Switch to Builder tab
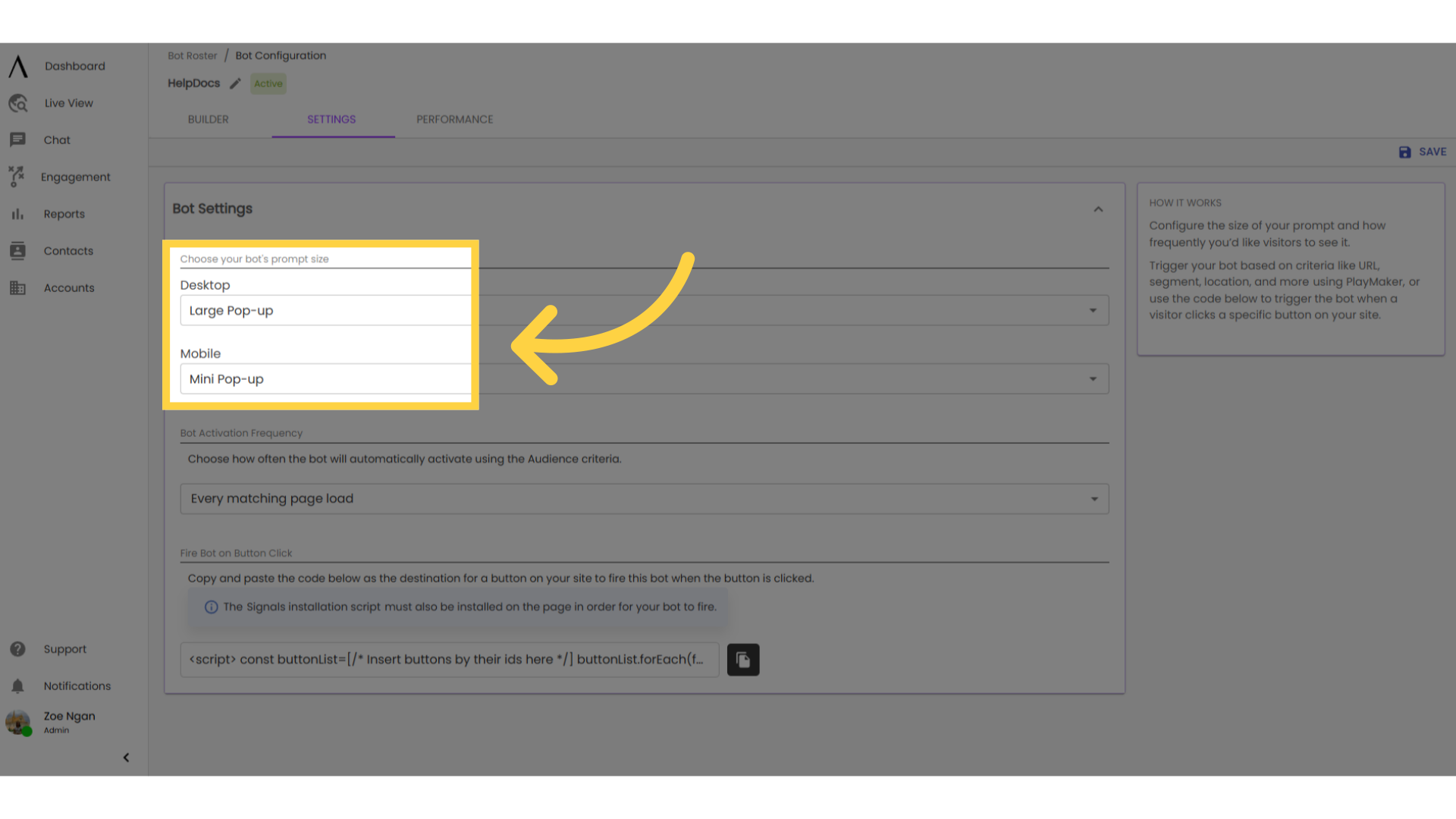The width and height of the screenshot is (1456, 819). click(208, 119)
